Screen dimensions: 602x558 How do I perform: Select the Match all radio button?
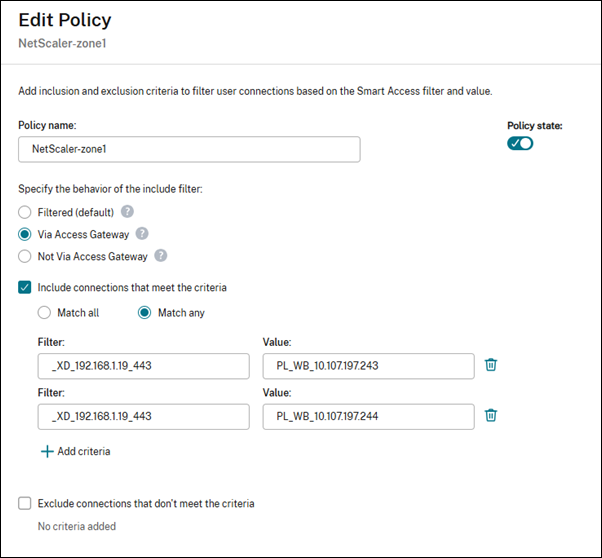pyautogui.click(x=44, y=313)
